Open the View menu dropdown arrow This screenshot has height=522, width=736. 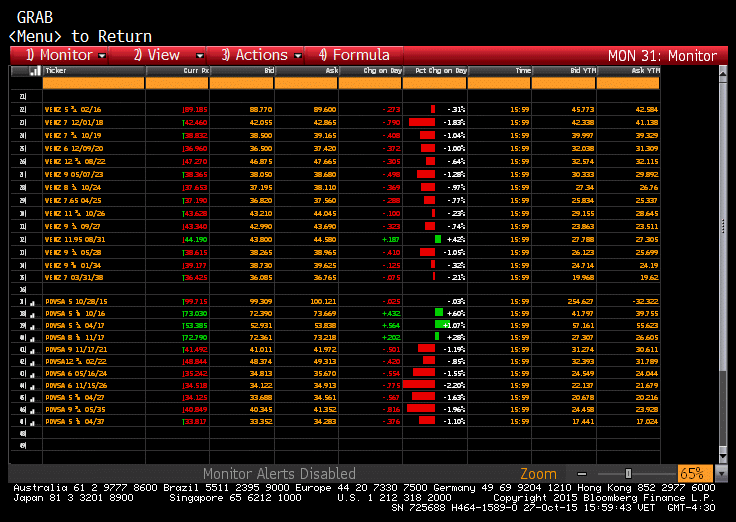coord(200,56)
